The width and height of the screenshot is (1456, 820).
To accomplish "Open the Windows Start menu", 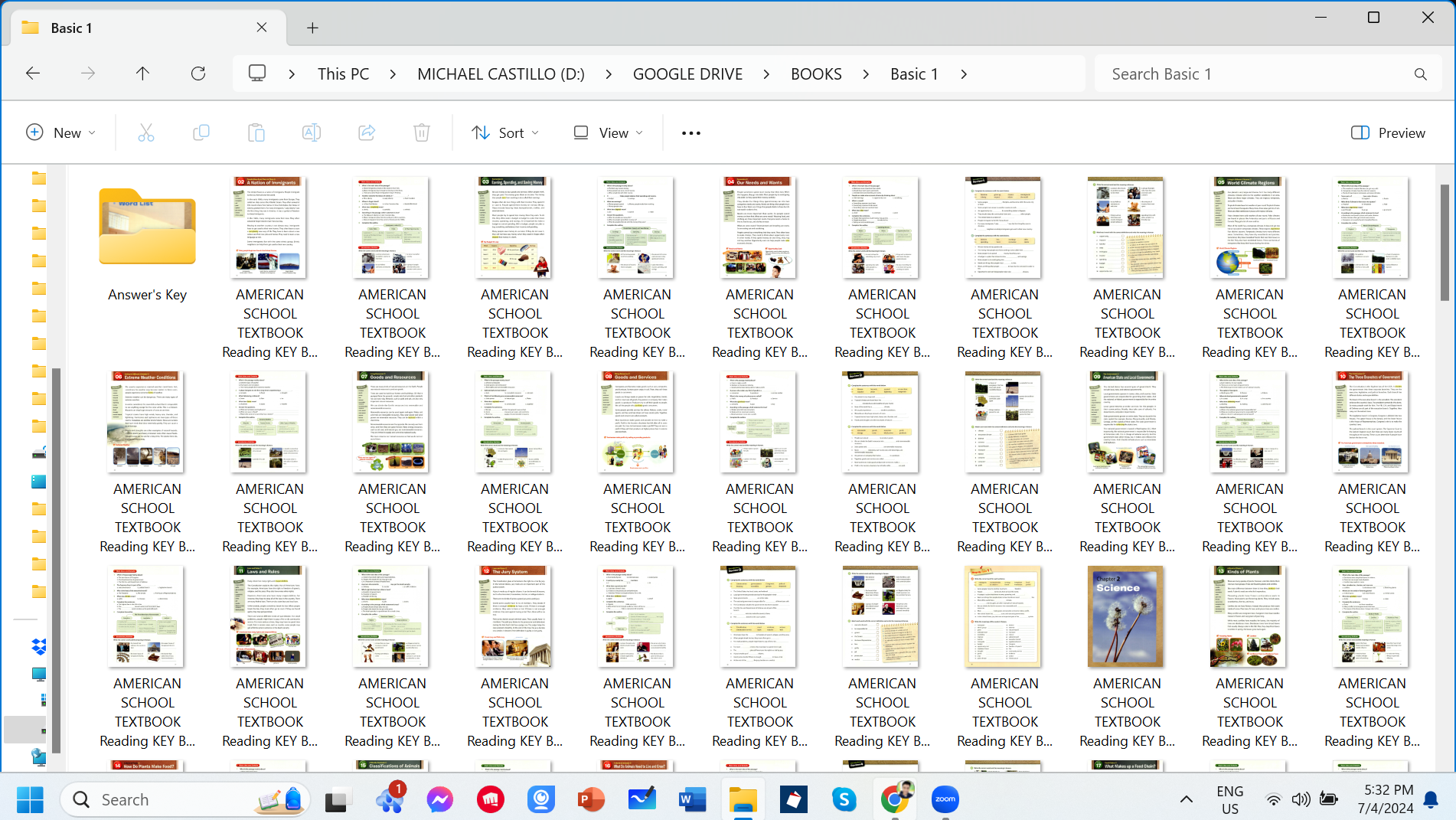I will (30, 799).
